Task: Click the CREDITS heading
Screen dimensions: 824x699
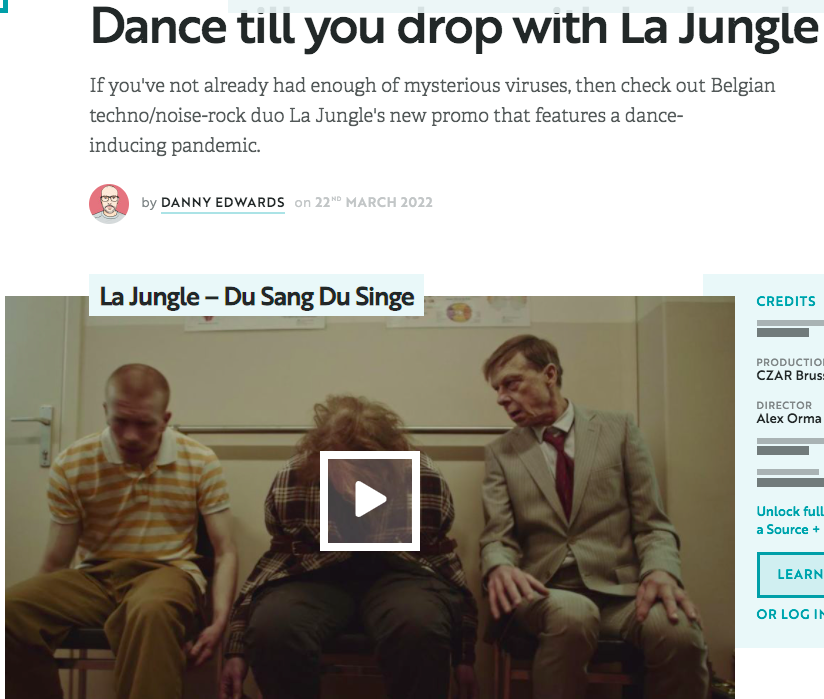Action: [786, 301]
